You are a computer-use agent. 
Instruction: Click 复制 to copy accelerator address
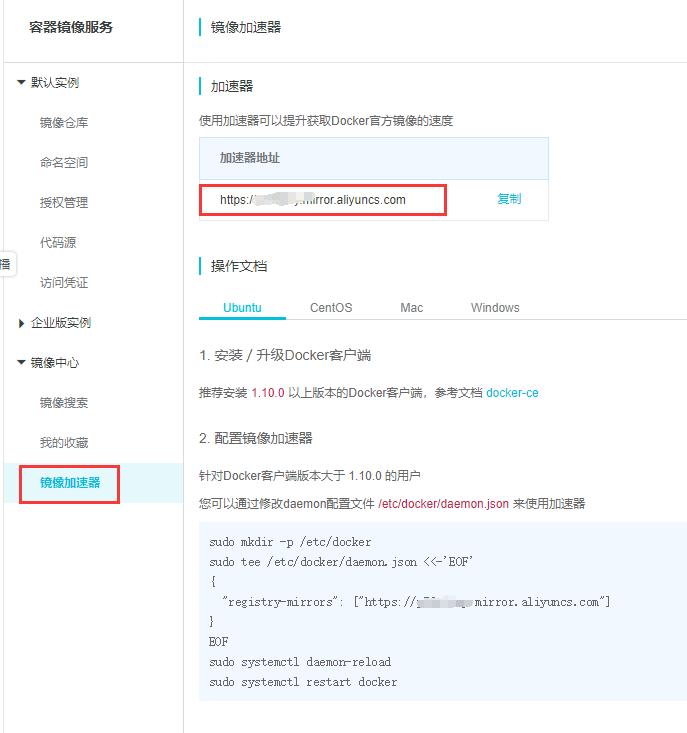[509, 199]
